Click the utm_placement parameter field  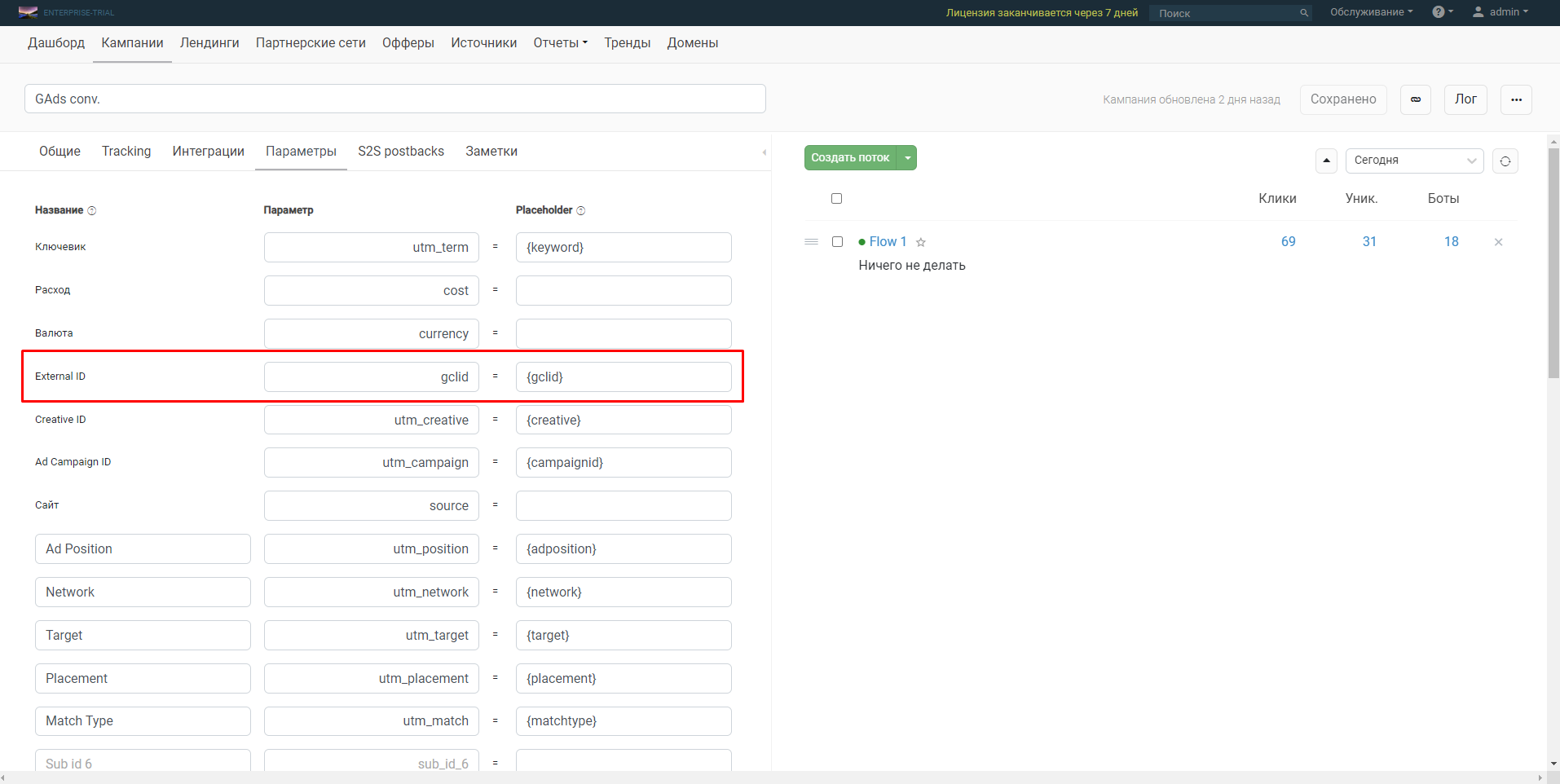point(372,679)
